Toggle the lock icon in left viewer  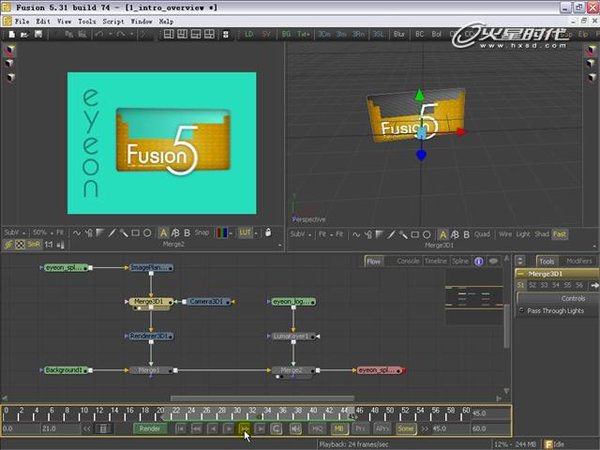click(x=268, y=233)
